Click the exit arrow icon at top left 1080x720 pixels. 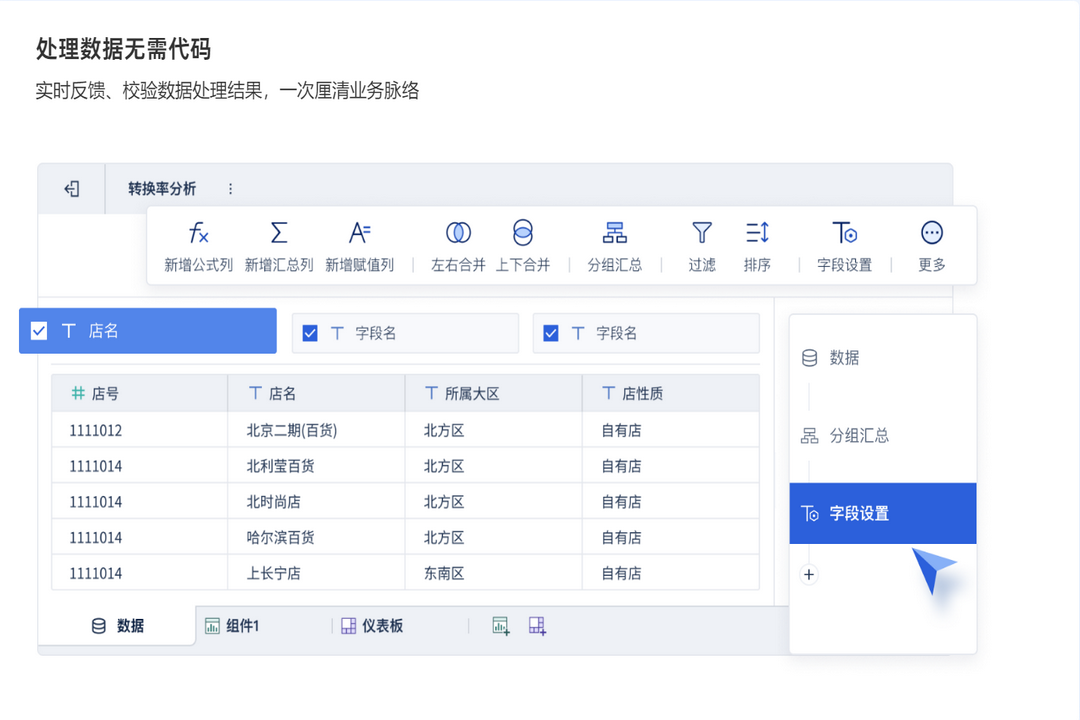click(71, 188)
